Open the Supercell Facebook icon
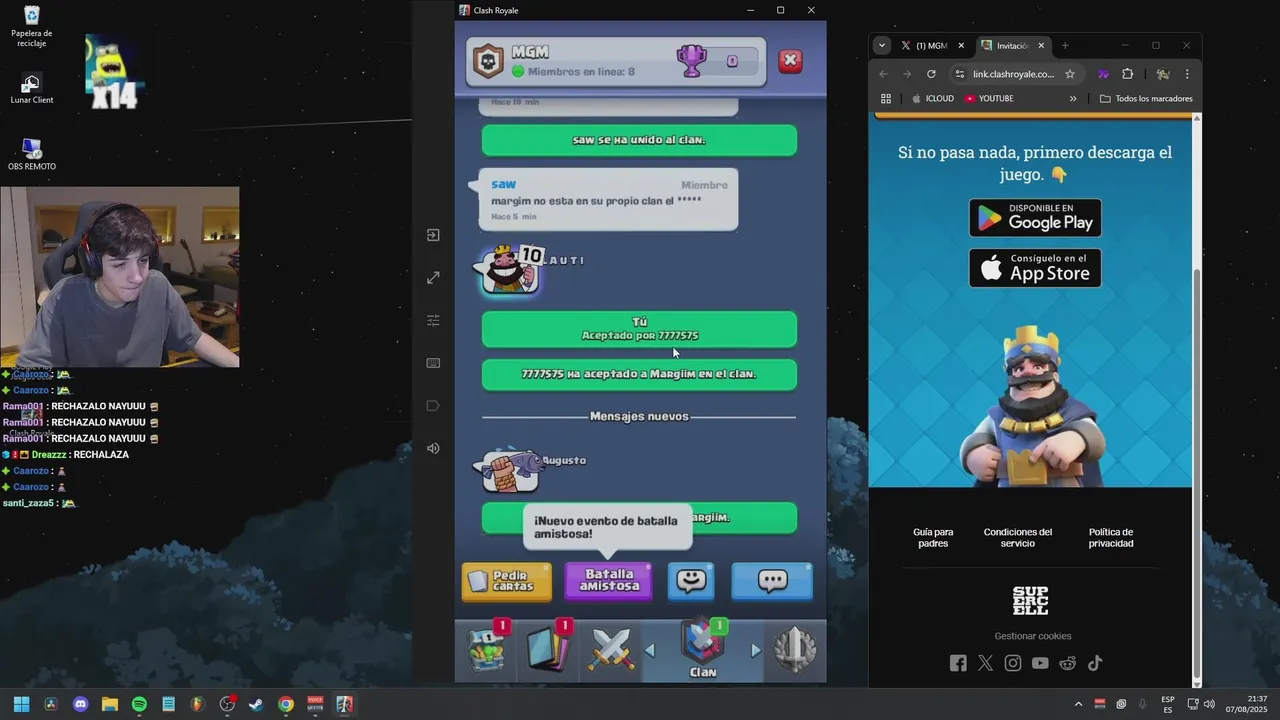 pyautogui.click(x=958, y=663)
